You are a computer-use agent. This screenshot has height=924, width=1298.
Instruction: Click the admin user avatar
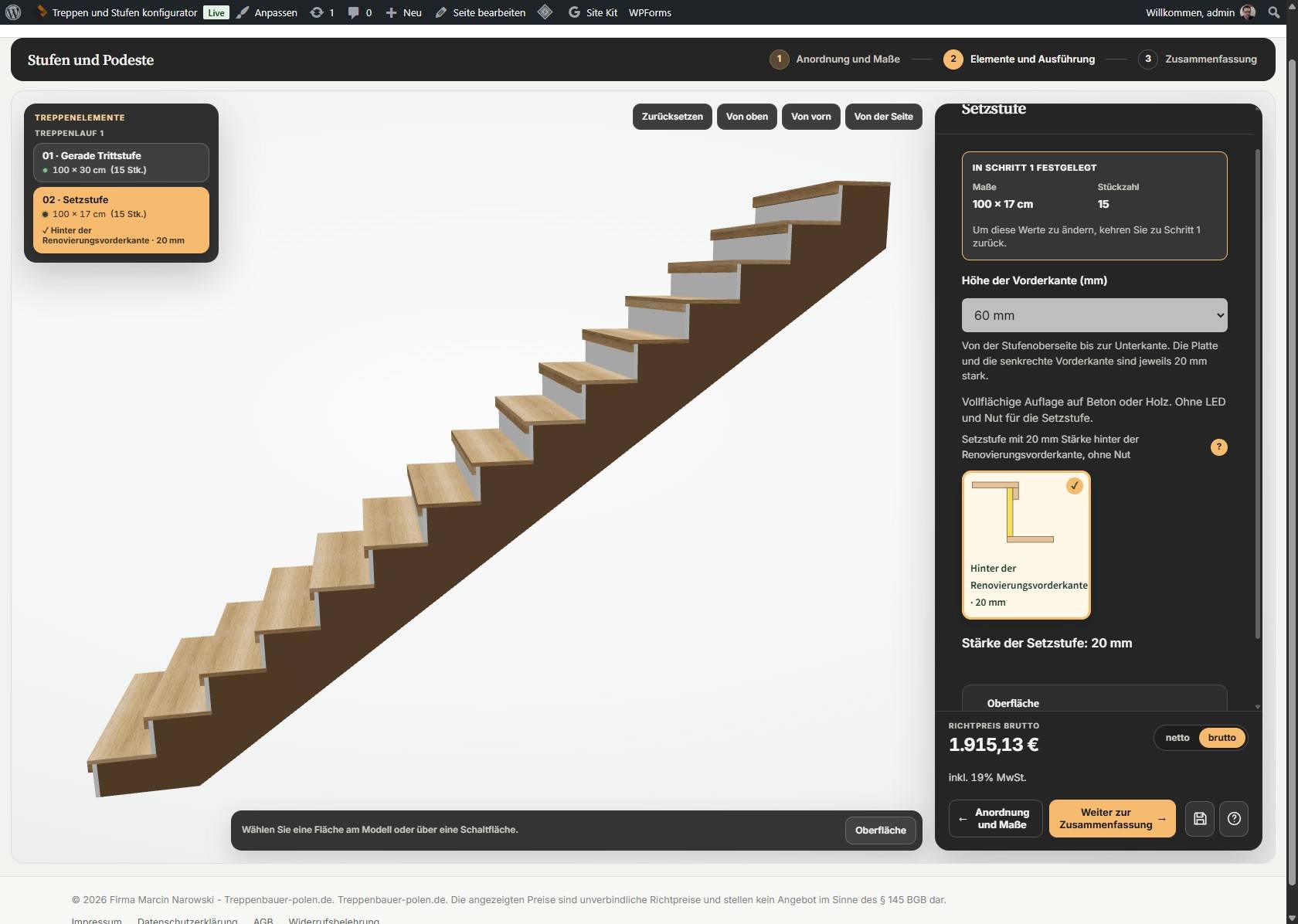pyautogui.click(x=1247, y=12)
